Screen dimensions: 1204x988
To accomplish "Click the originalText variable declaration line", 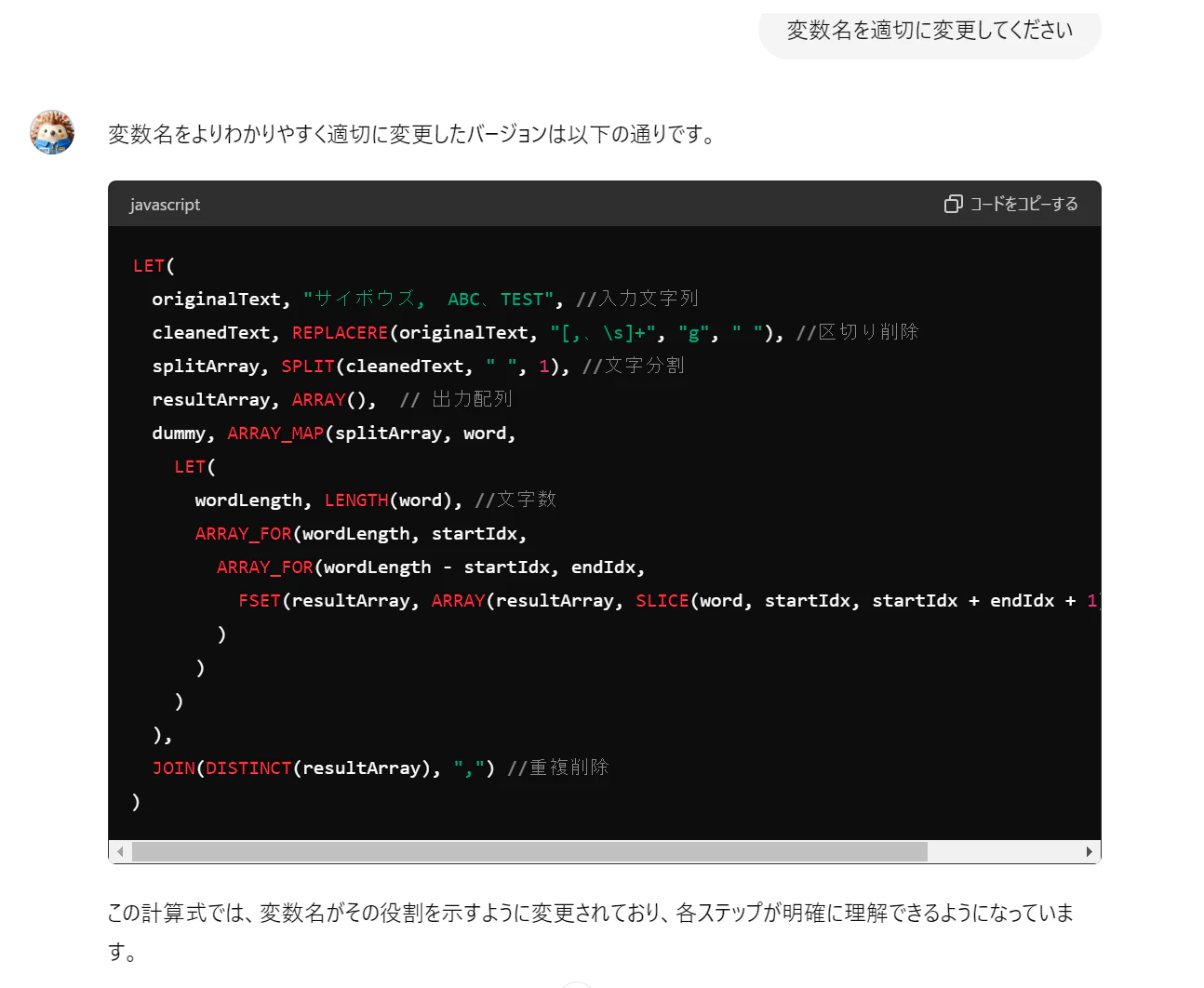I will [425, 299].
